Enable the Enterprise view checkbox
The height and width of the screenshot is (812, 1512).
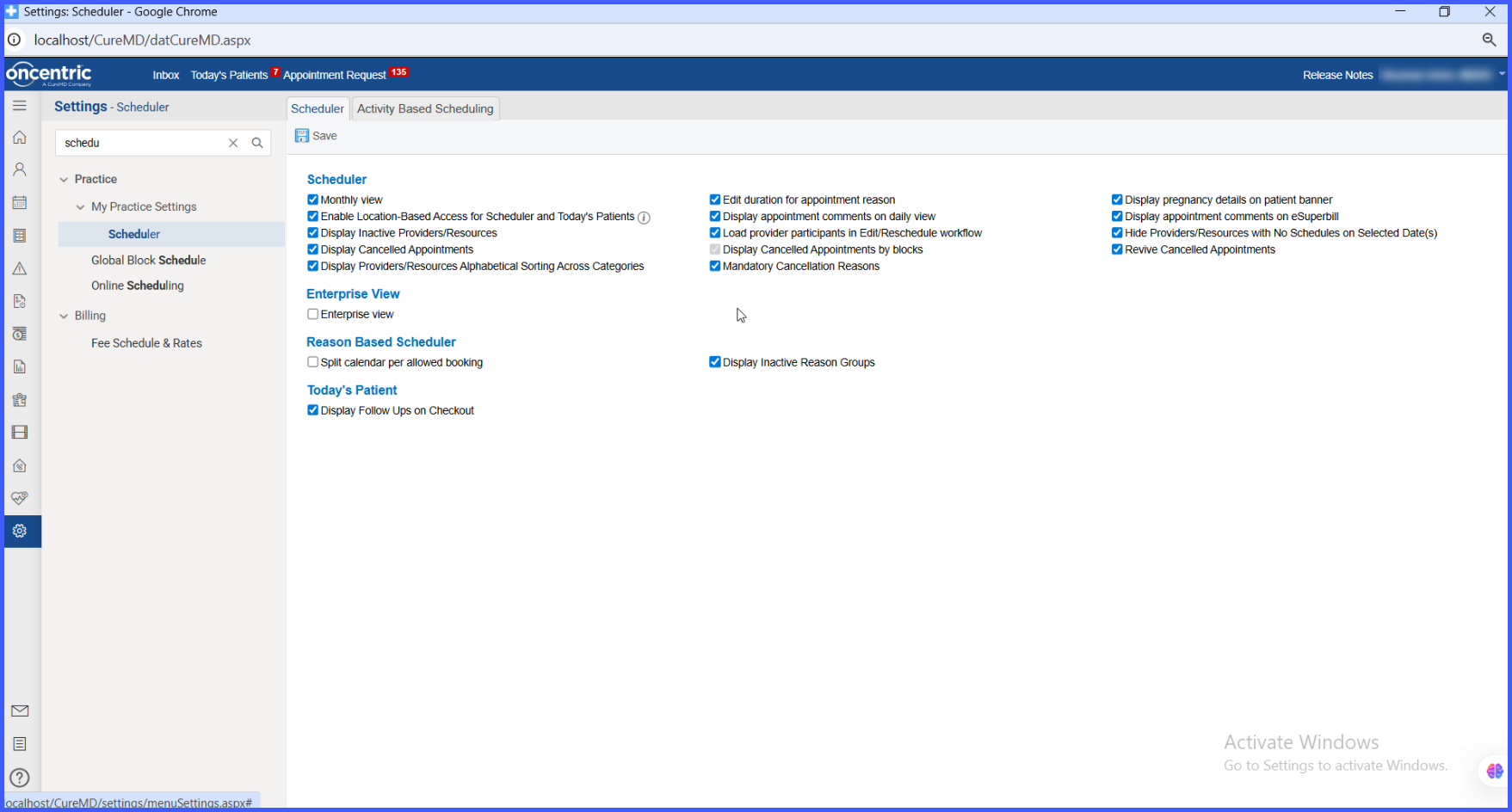(313, 314)
